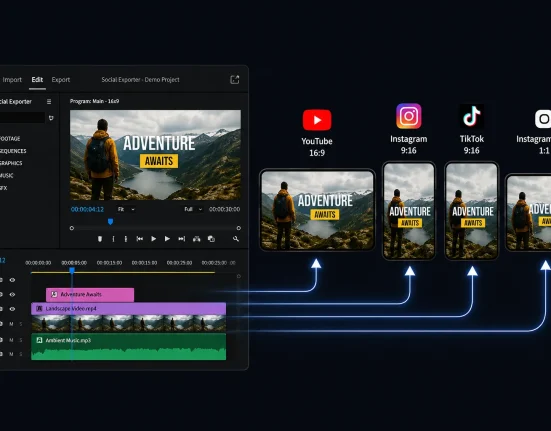Open the Fit zoom dropdown

[126, 209]
